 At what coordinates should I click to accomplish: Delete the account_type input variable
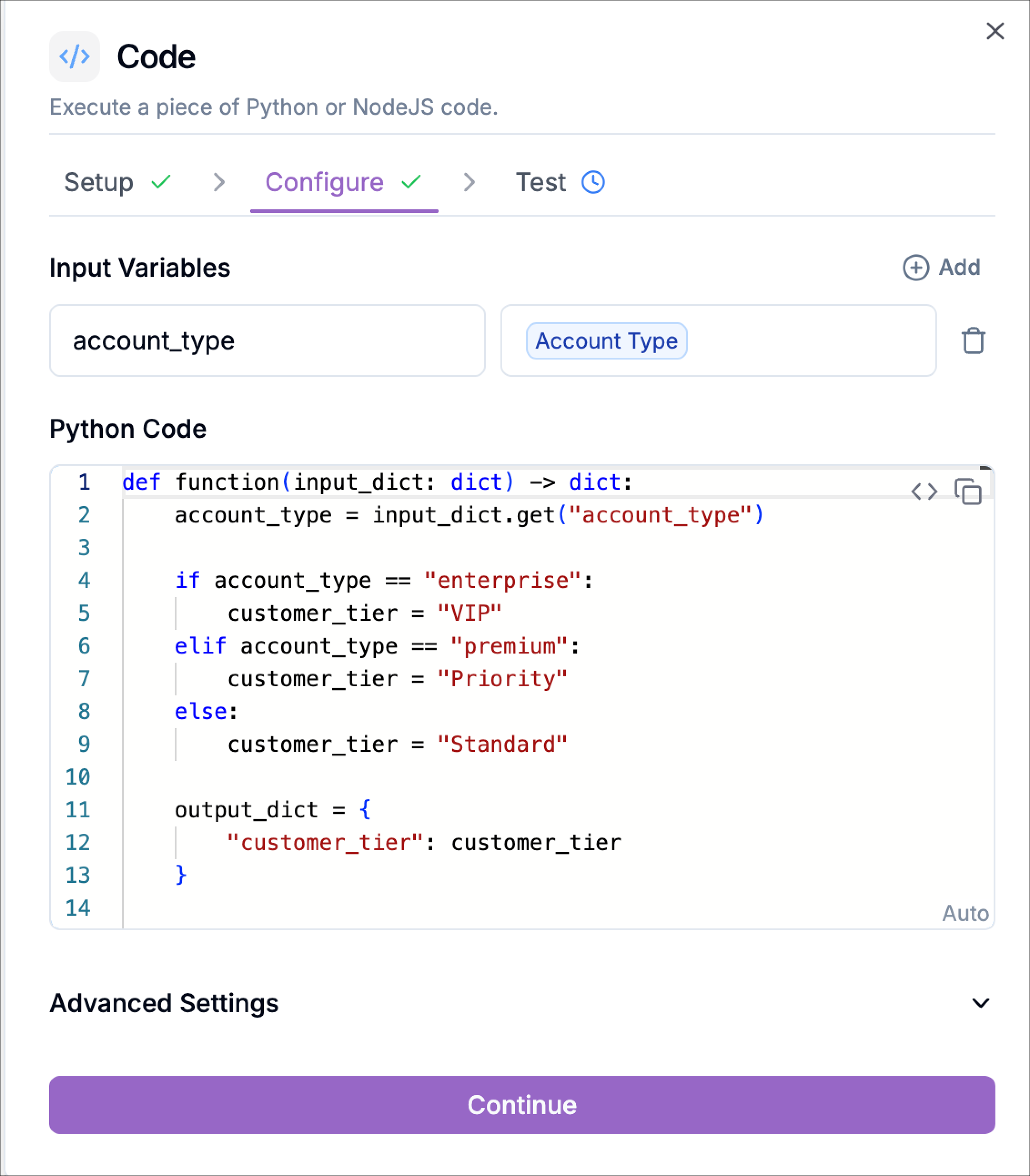point(973,340)
